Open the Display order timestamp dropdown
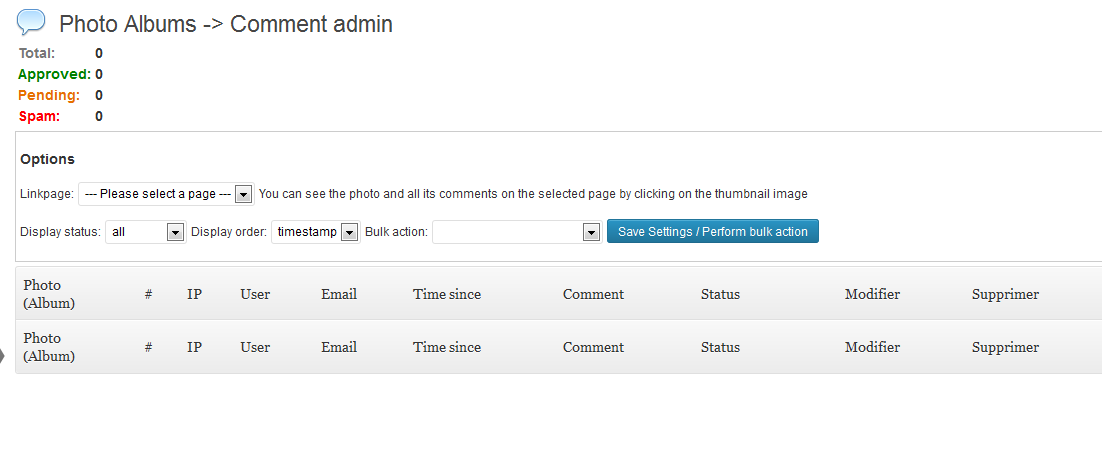Viewport: 1102px width, 450px height. click(316, 232)
